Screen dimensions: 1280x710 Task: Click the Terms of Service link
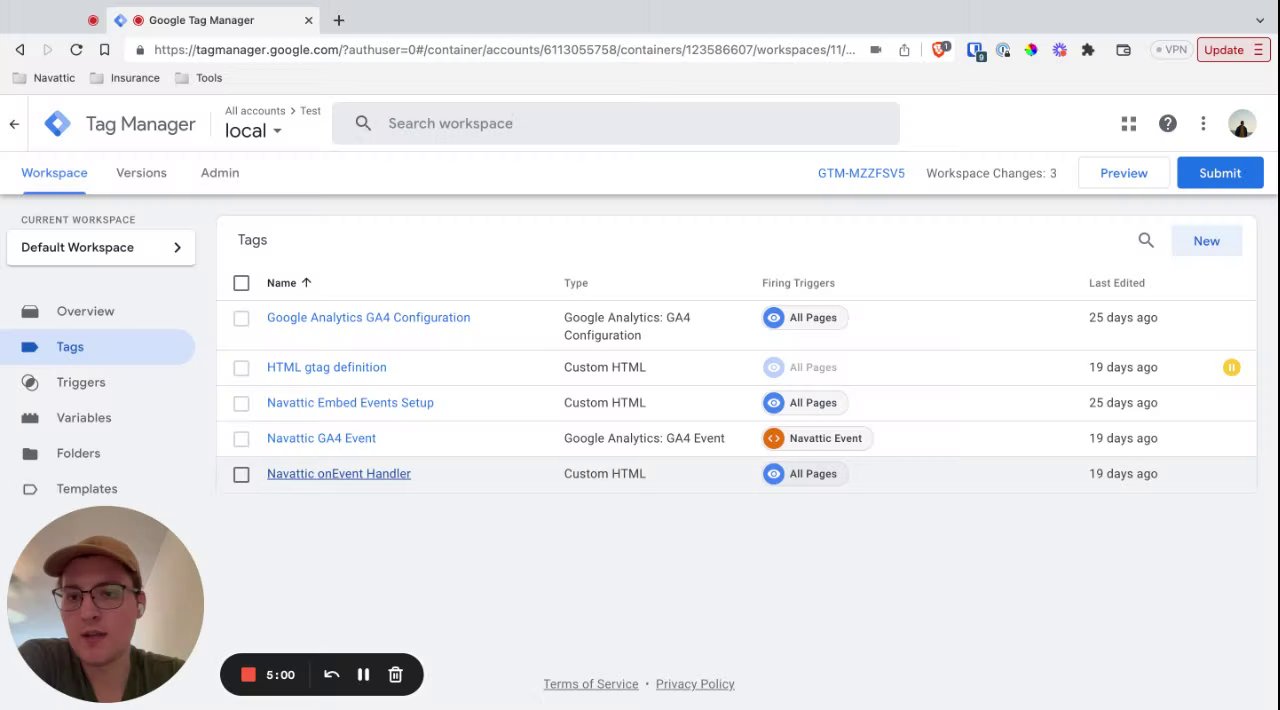click(591, 684)
